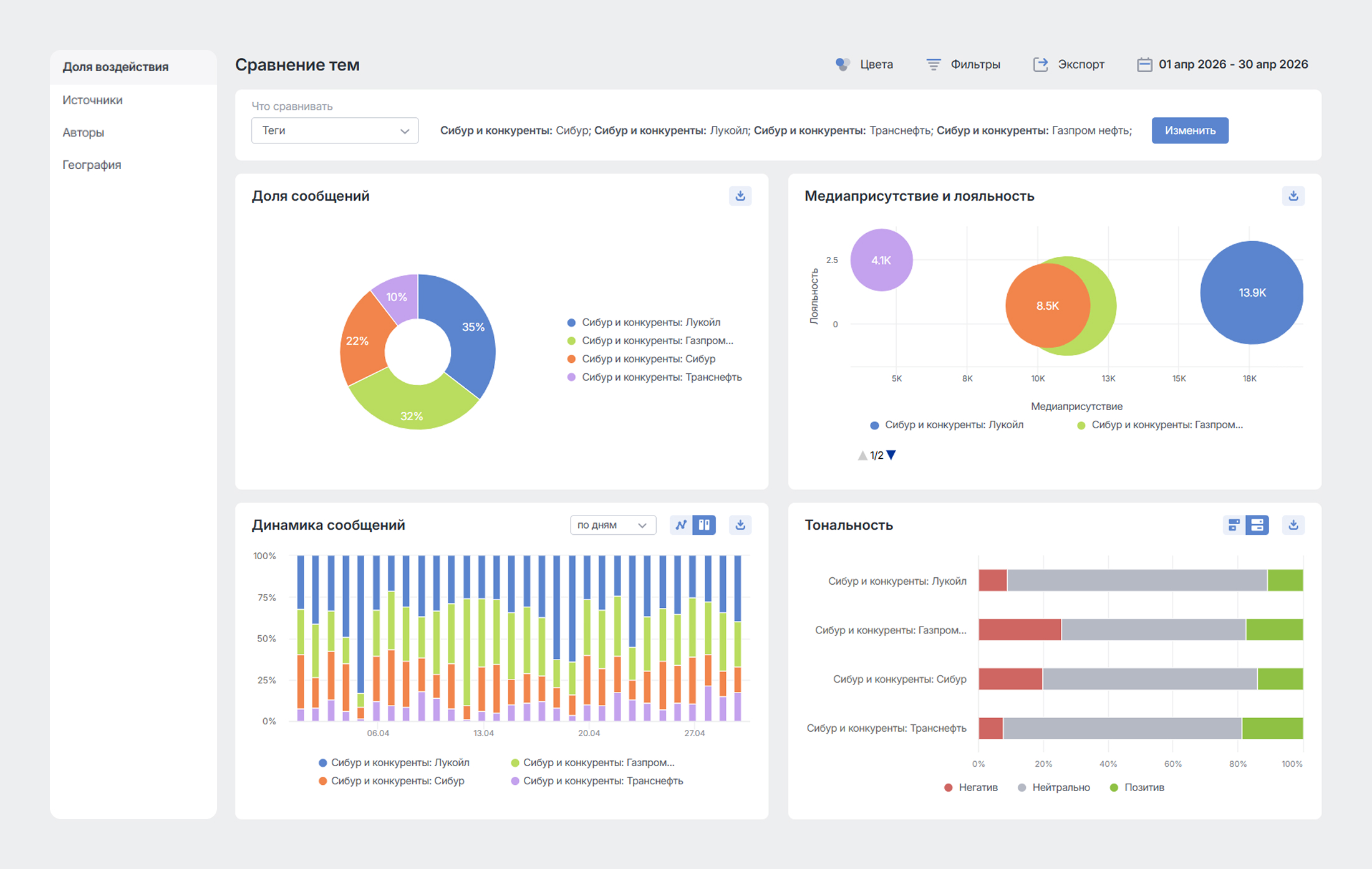Click the Доля сообщений panel title
The width and height of the screenshot is (1372, 869).
(311, 196)
